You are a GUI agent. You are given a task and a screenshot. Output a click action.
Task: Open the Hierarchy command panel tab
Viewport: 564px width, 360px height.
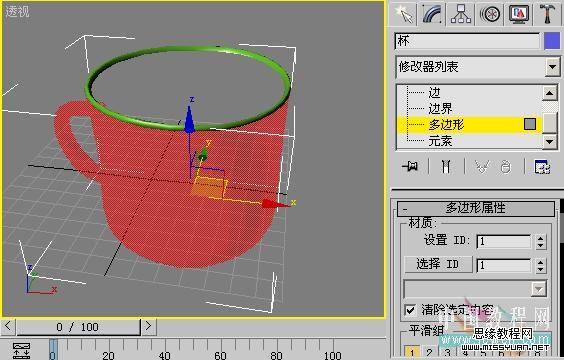tap(460, 14)
